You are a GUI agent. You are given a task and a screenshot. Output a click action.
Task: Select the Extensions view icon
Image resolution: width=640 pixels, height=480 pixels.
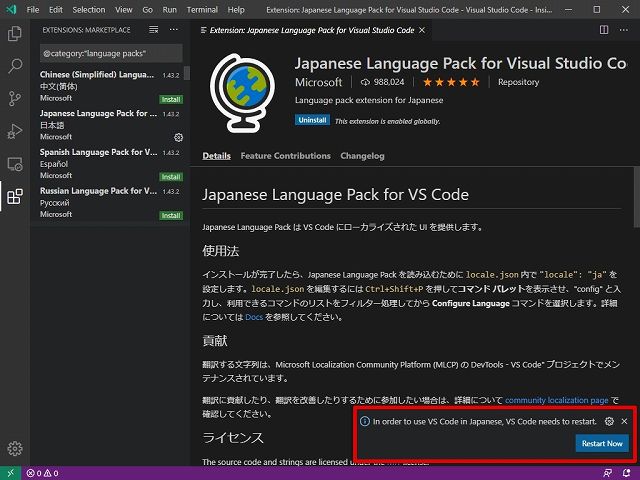(x=15, y=196)
